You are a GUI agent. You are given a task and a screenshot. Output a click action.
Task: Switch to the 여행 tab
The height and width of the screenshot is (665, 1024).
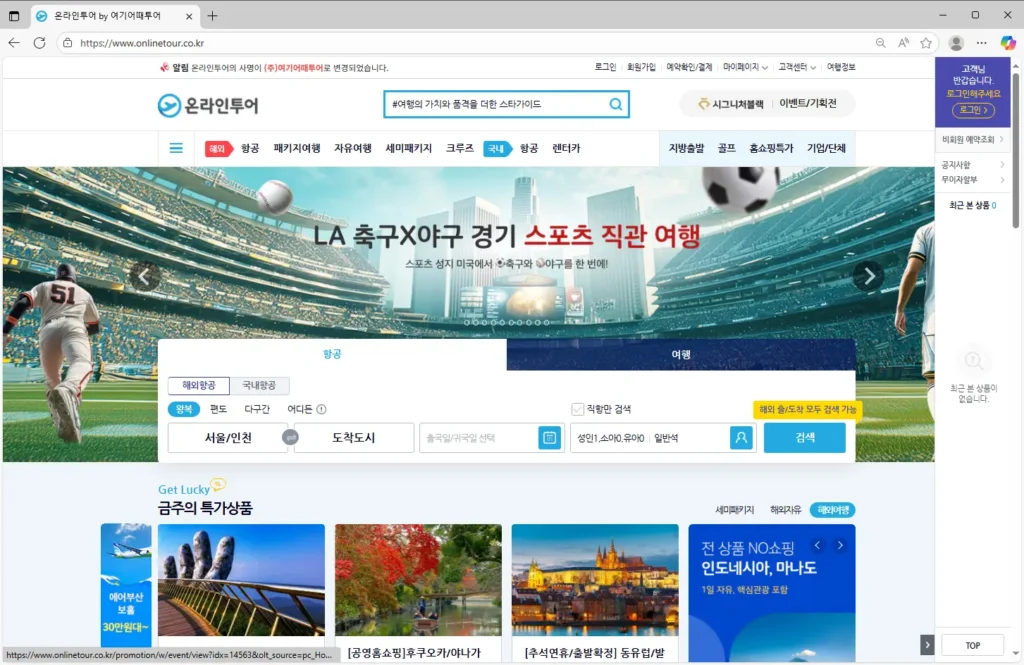point(680,356)
